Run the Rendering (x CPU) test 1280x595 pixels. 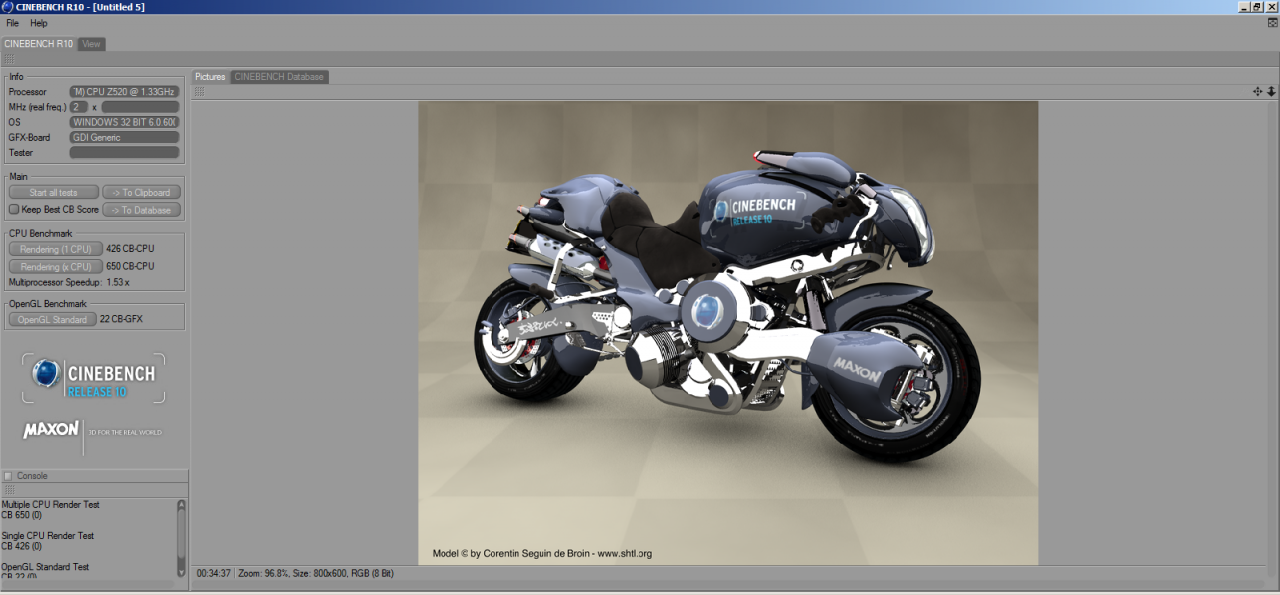[x=56, y=267]
